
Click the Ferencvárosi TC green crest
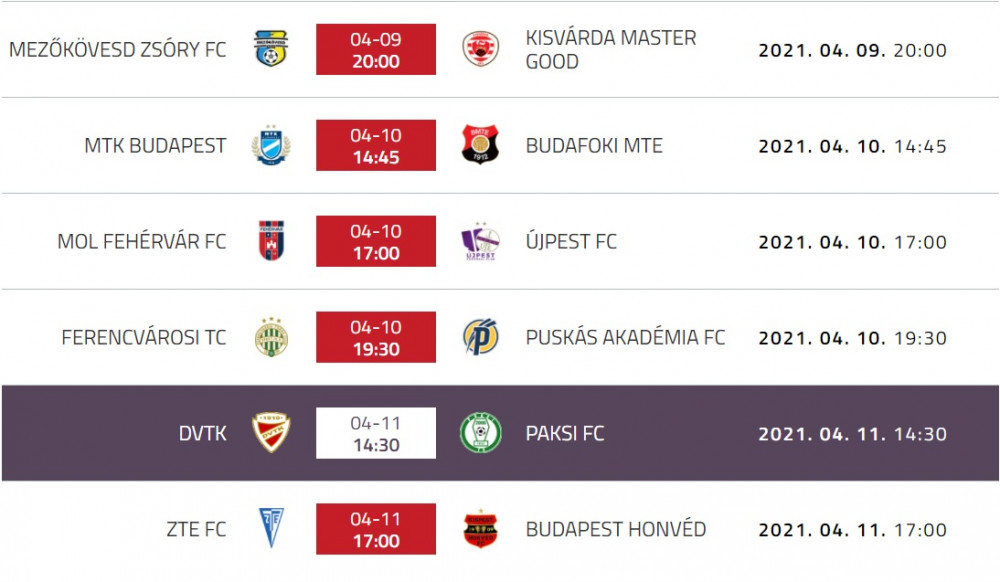point(271,337)
